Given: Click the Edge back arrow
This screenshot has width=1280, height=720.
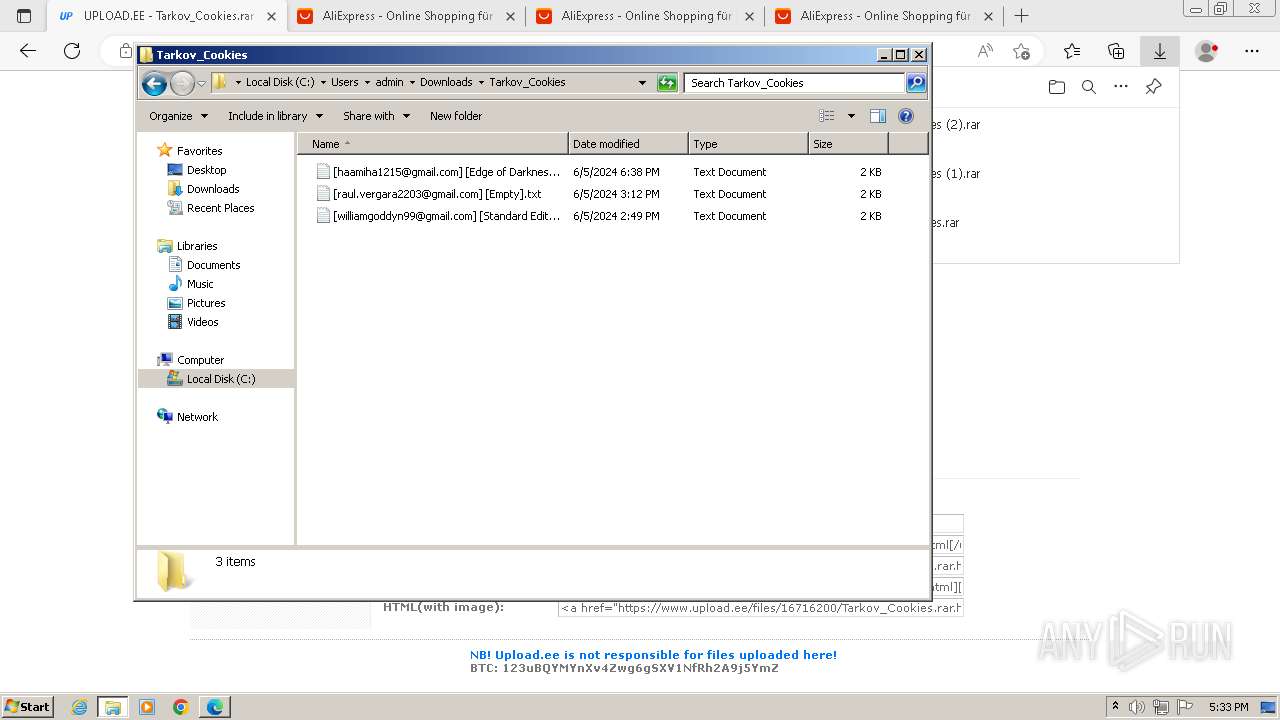Looking at the screenshot, I should coord(28,51).
